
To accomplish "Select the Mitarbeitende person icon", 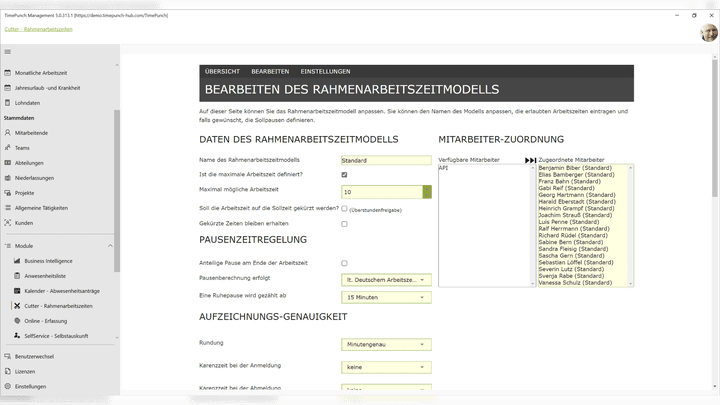I will (7, 133).
